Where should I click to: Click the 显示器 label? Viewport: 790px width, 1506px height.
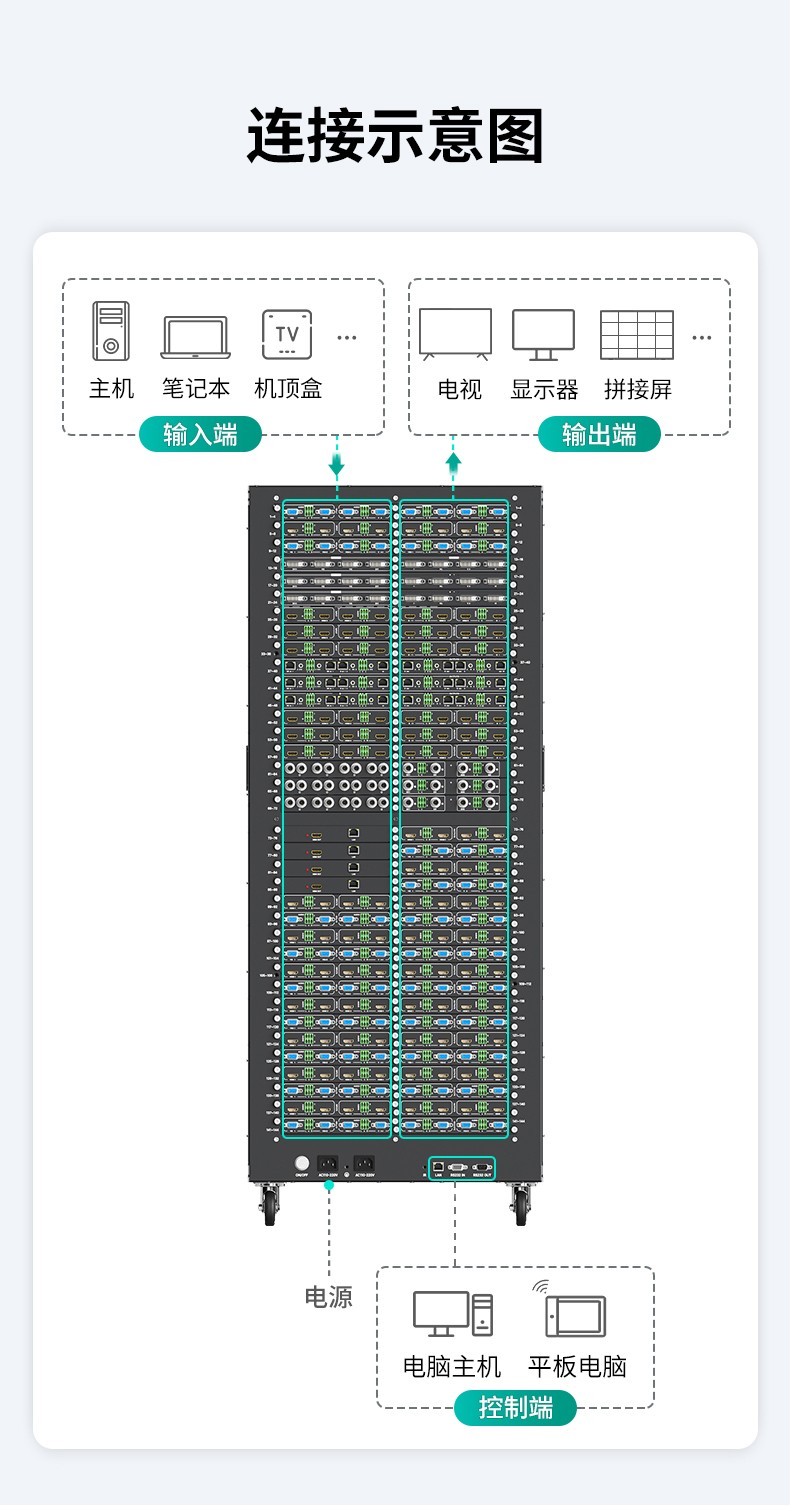tap(545, 389)
